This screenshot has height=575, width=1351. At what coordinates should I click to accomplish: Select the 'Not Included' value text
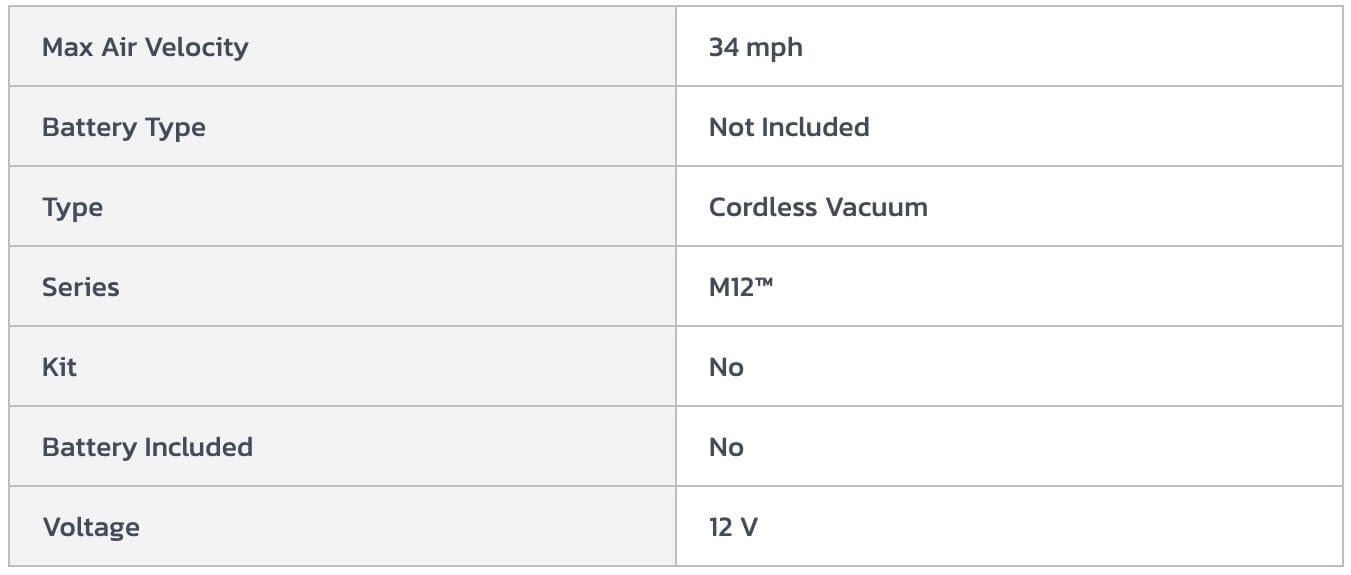tap(789, 127)
